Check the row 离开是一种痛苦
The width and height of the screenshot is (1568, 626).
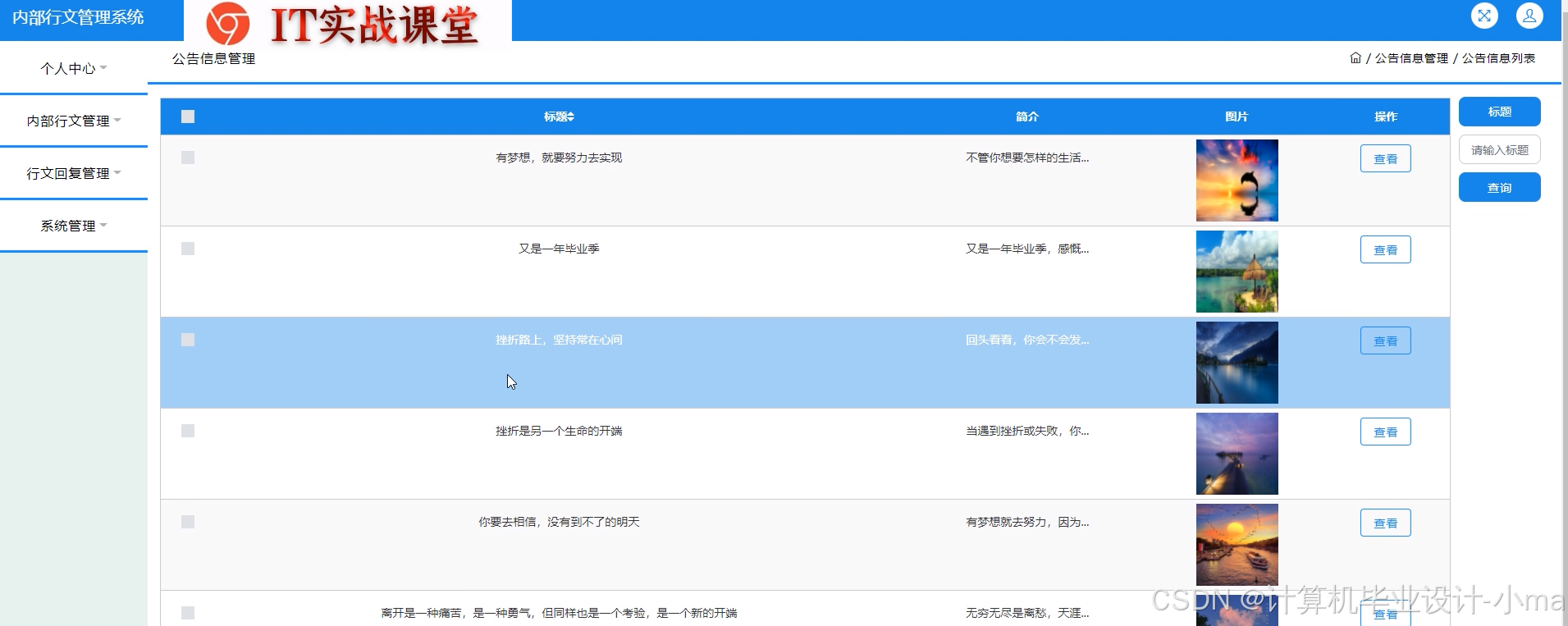188,613
